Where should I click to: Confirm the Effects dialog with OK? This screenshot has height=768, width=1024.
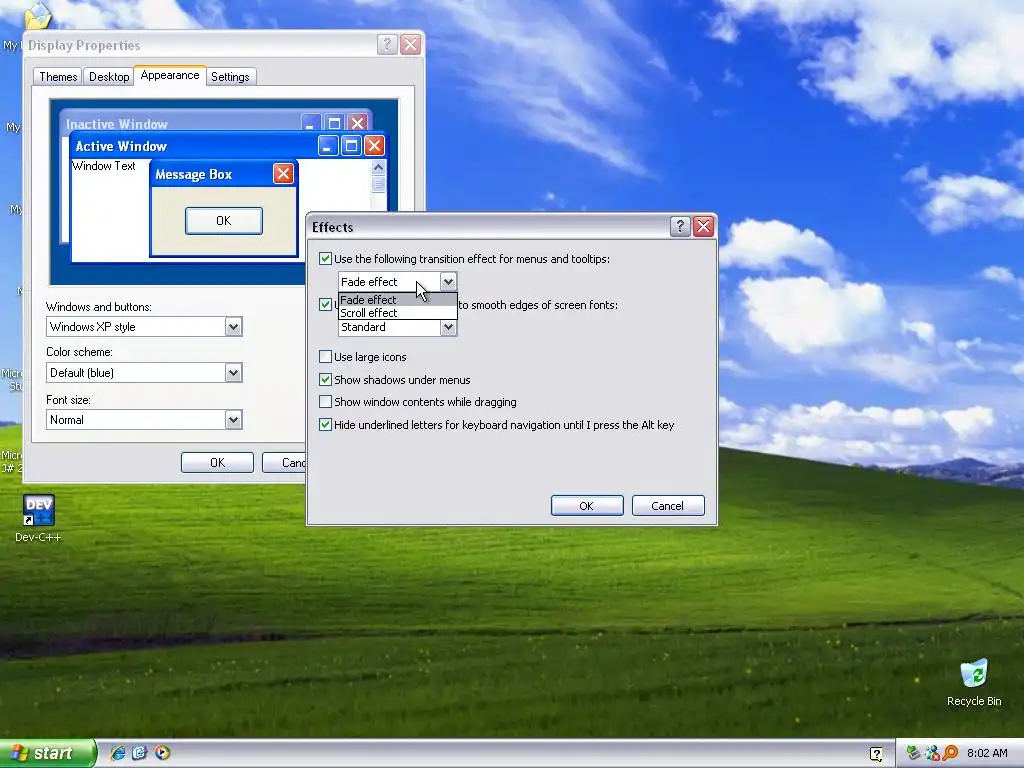click(586, 505)
